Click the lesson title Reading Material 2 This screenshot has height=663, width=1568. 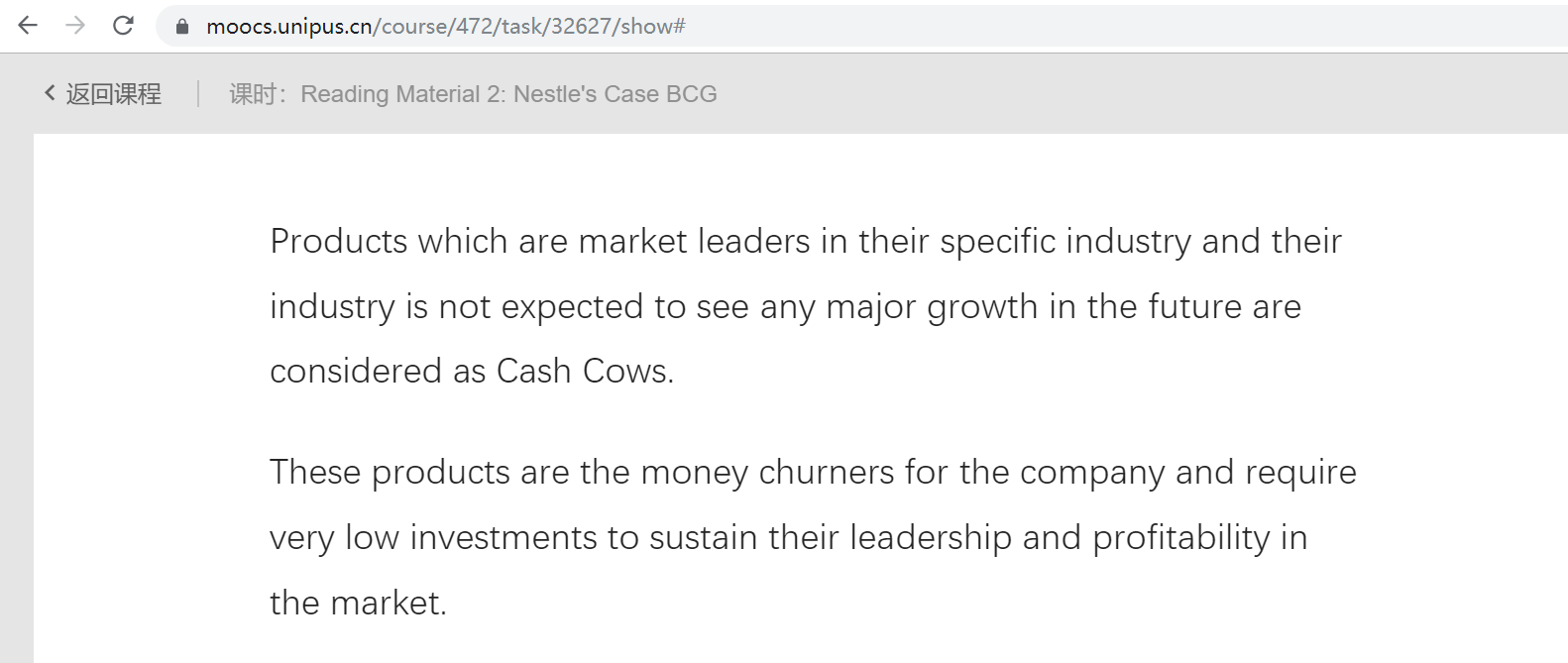pyautogui.click(x=508, y=94)
